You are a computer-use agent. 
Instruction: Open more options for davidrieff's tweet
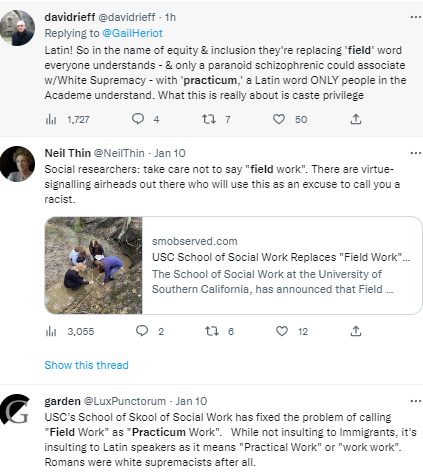[x=416, y=17]
